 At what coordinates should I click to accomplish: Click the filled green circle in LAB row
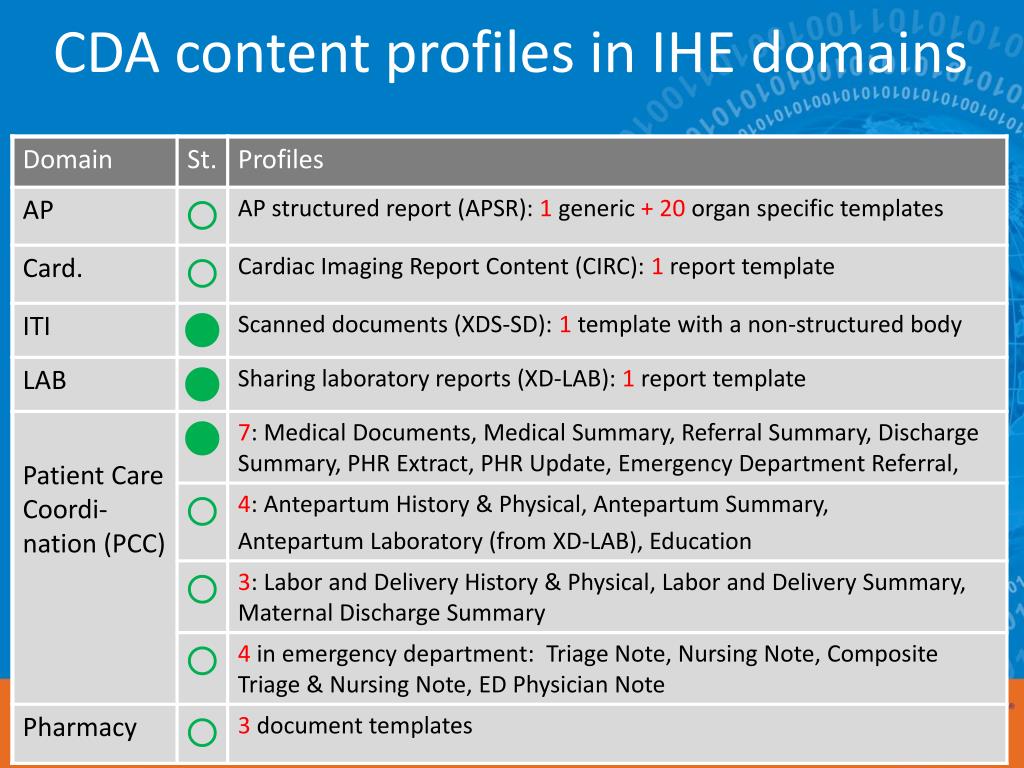click(202, 384)
